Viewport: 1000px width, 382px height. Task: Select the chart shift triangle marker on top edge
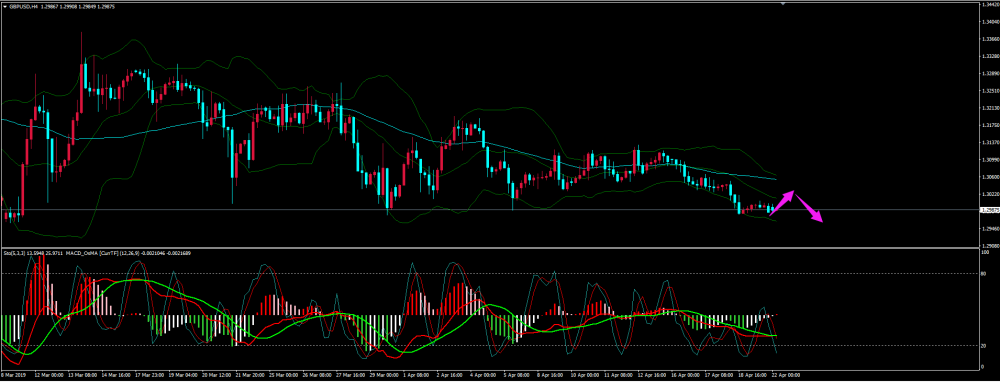click(784, 4)
